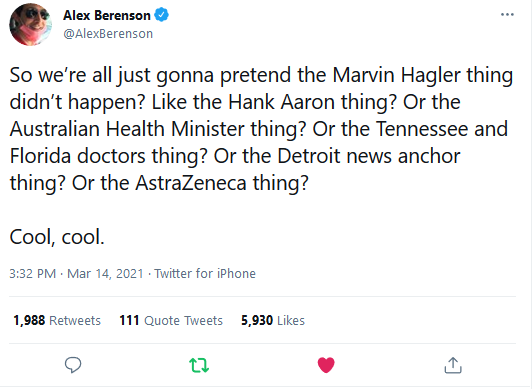
Task: Click "Australian Health Minister" in tweet text
Action: [127, 129]
